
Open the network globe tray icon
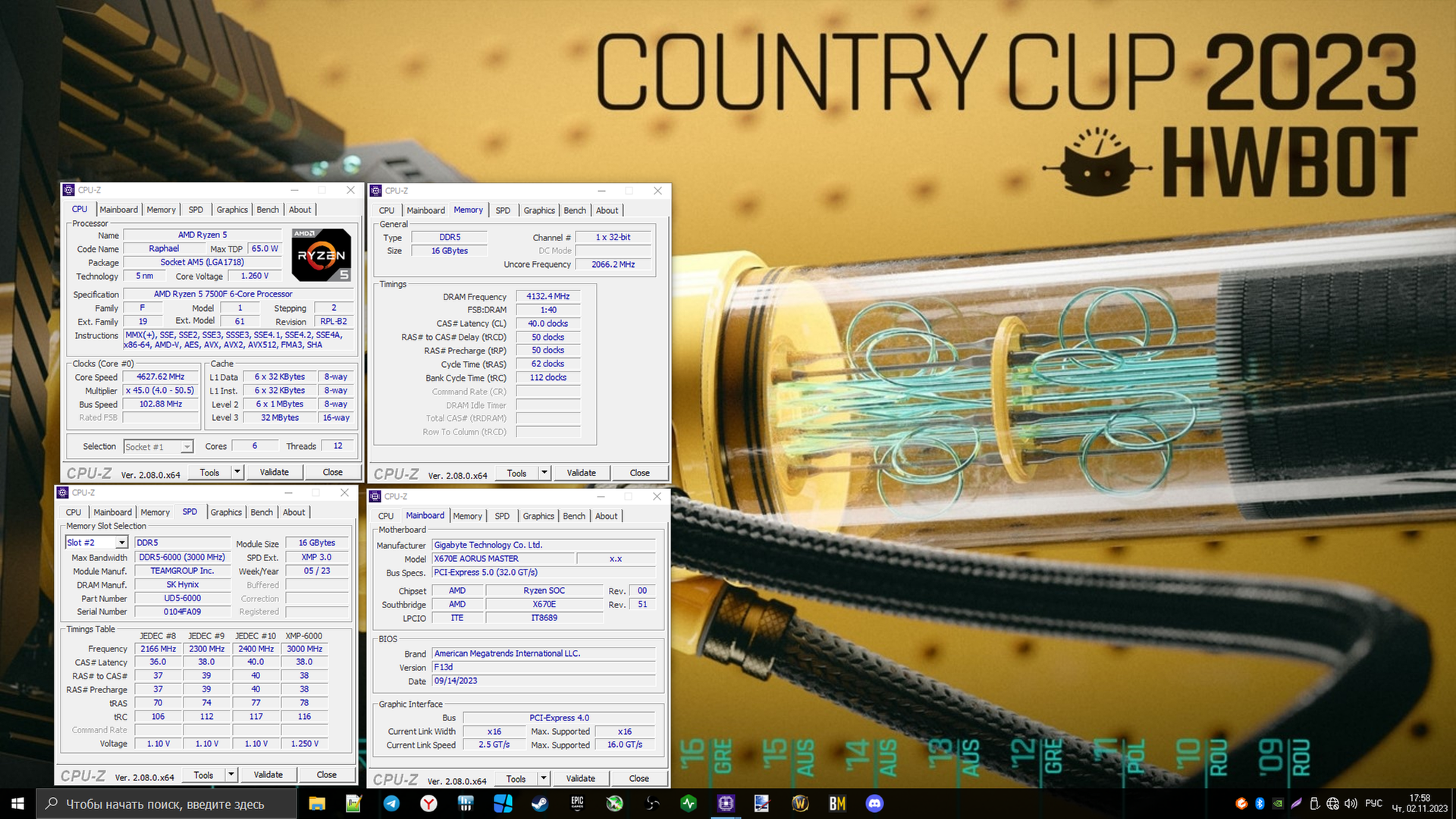pos(1332,803)
